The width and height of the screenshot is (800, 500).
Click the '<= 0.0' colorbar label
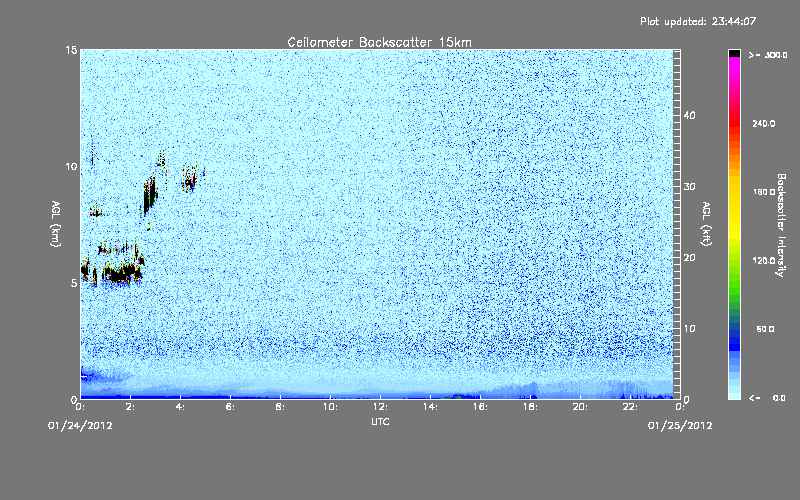pos(767,397)
